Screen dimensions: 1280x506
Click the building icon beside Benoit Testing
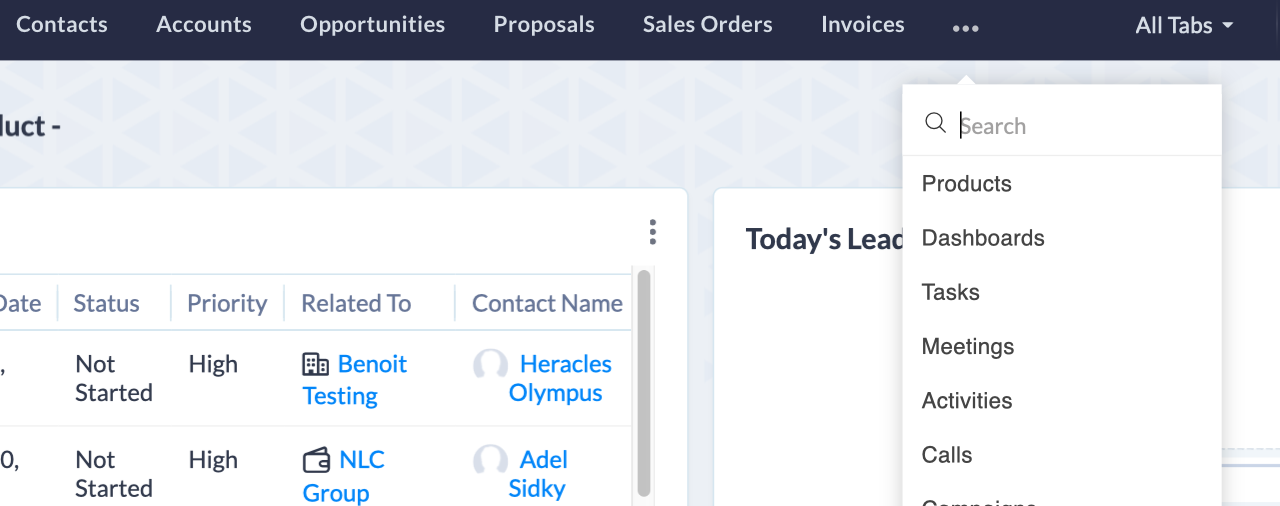click(x=315, y=365)
